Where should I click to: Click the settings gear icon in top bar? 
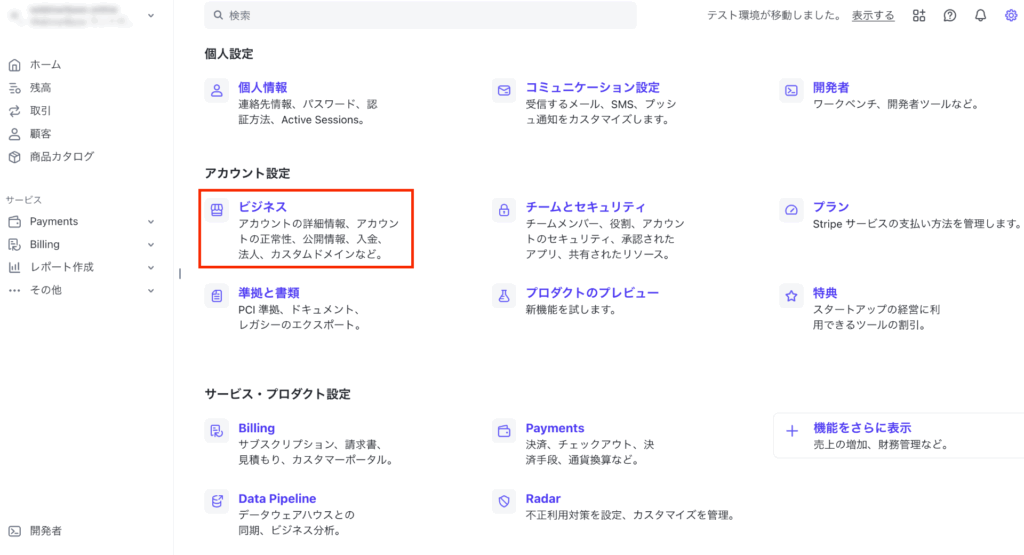1010,16
